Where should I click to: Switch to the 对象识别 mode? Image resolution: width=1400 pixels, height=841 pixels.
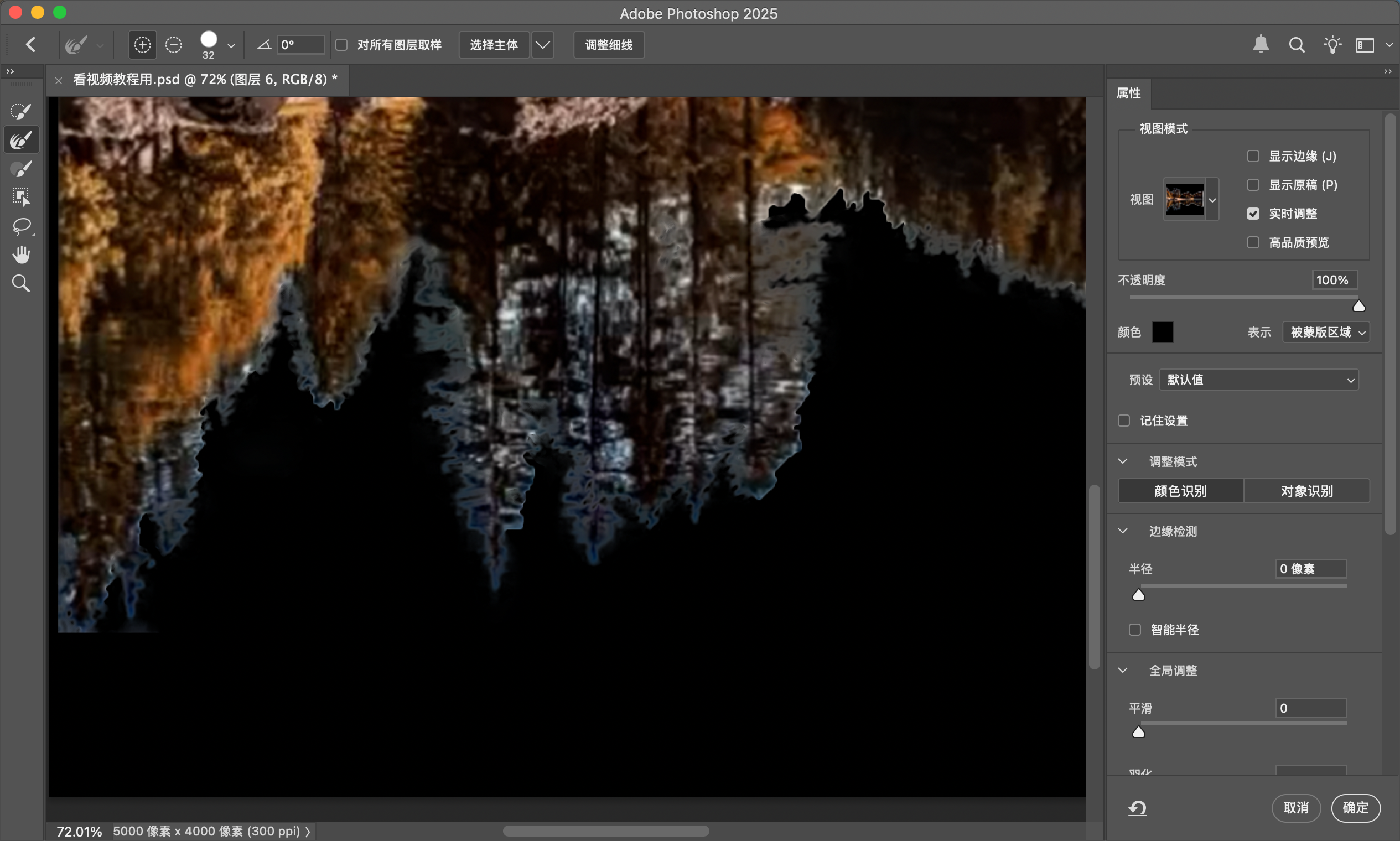[x=1306, y=491]
